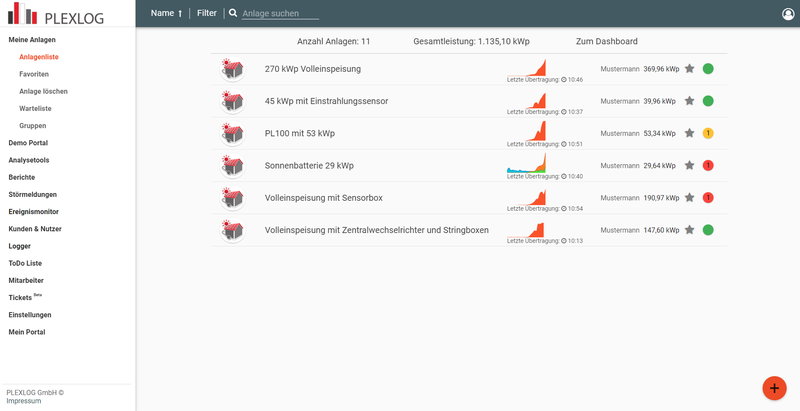Open red alert badge for Sonnenbatterie 29 kWp

point(708,165)
